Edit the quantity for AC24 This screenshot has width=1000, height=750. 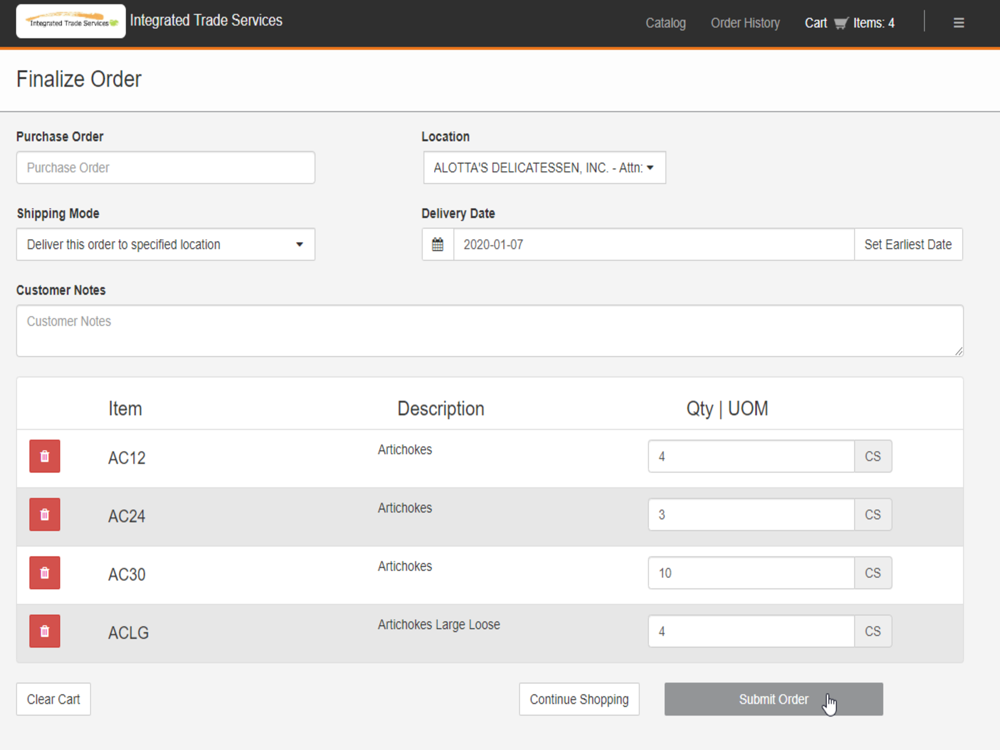coord(751,515)
